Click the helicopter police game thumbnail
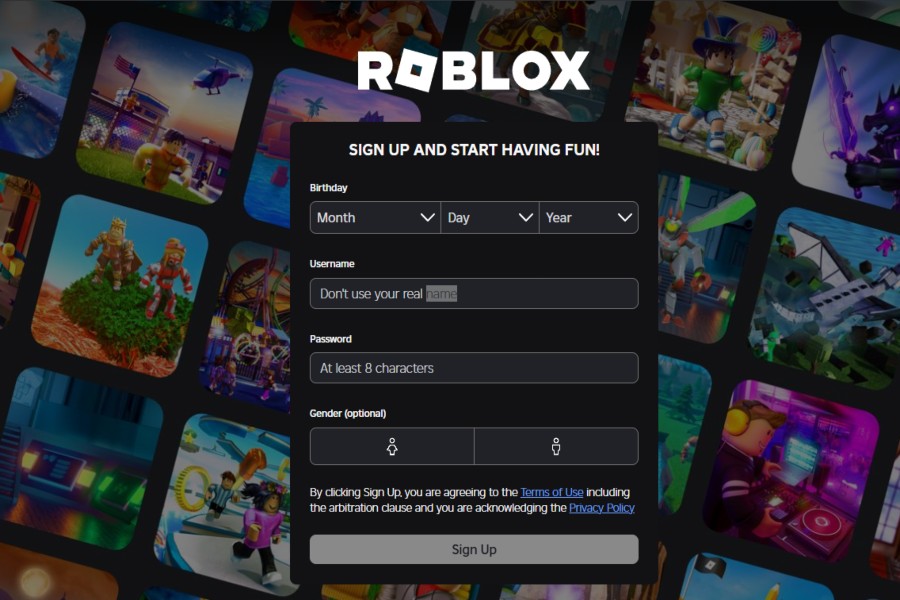The width and height of the screenshot is (900, 600). 165,113
